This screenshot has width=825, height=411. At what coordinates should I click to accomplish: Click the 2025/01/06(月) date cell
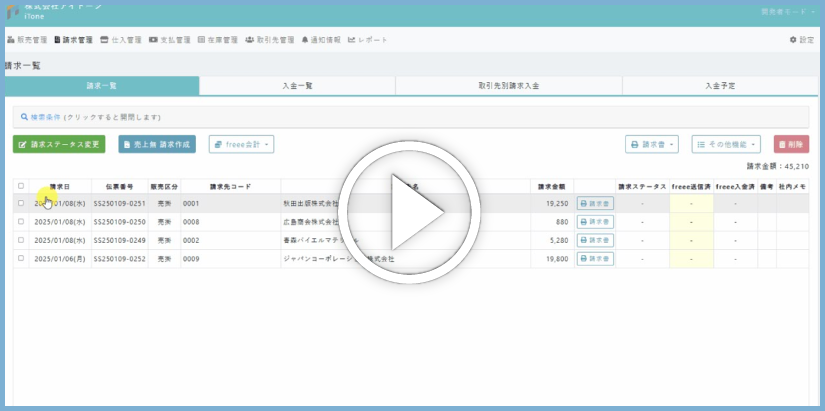coord(59,258)
